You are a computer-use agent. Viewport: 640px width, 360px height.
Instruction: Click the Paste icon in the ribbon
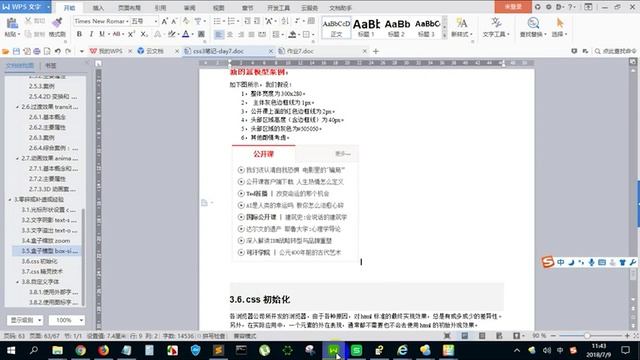click(x=11, y=24)
